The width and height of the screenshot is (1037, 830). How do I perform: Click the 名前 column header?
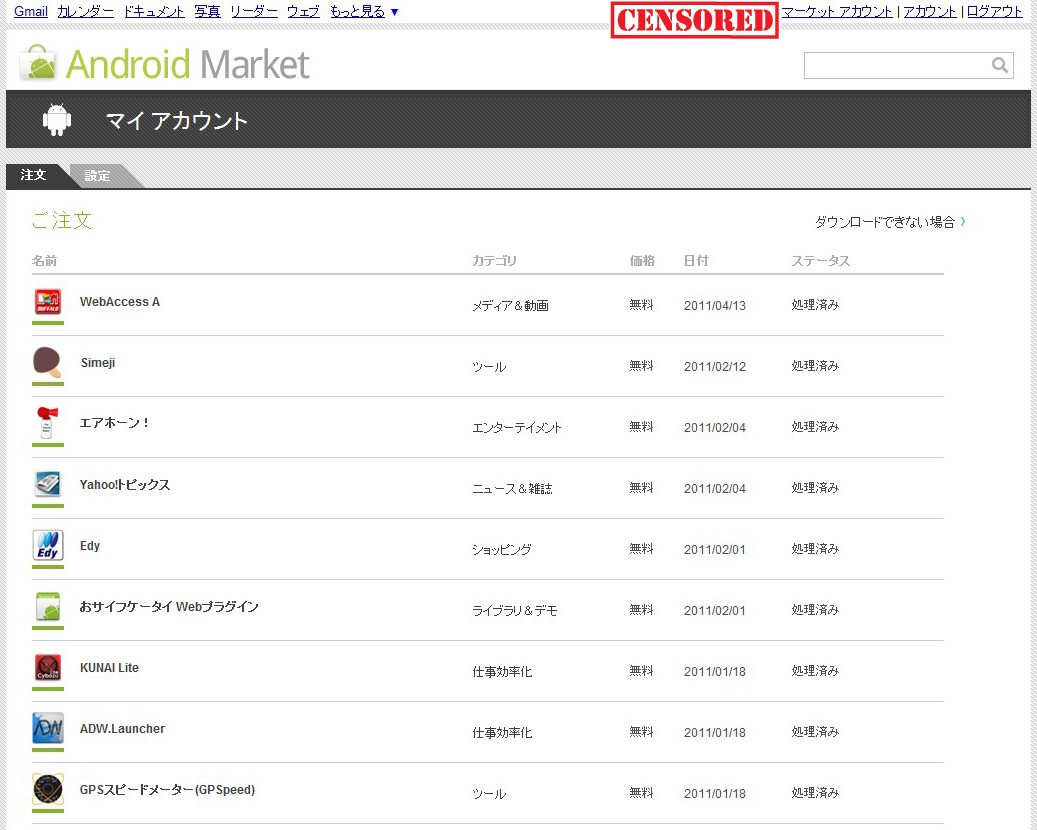click(x=44, y=261)
